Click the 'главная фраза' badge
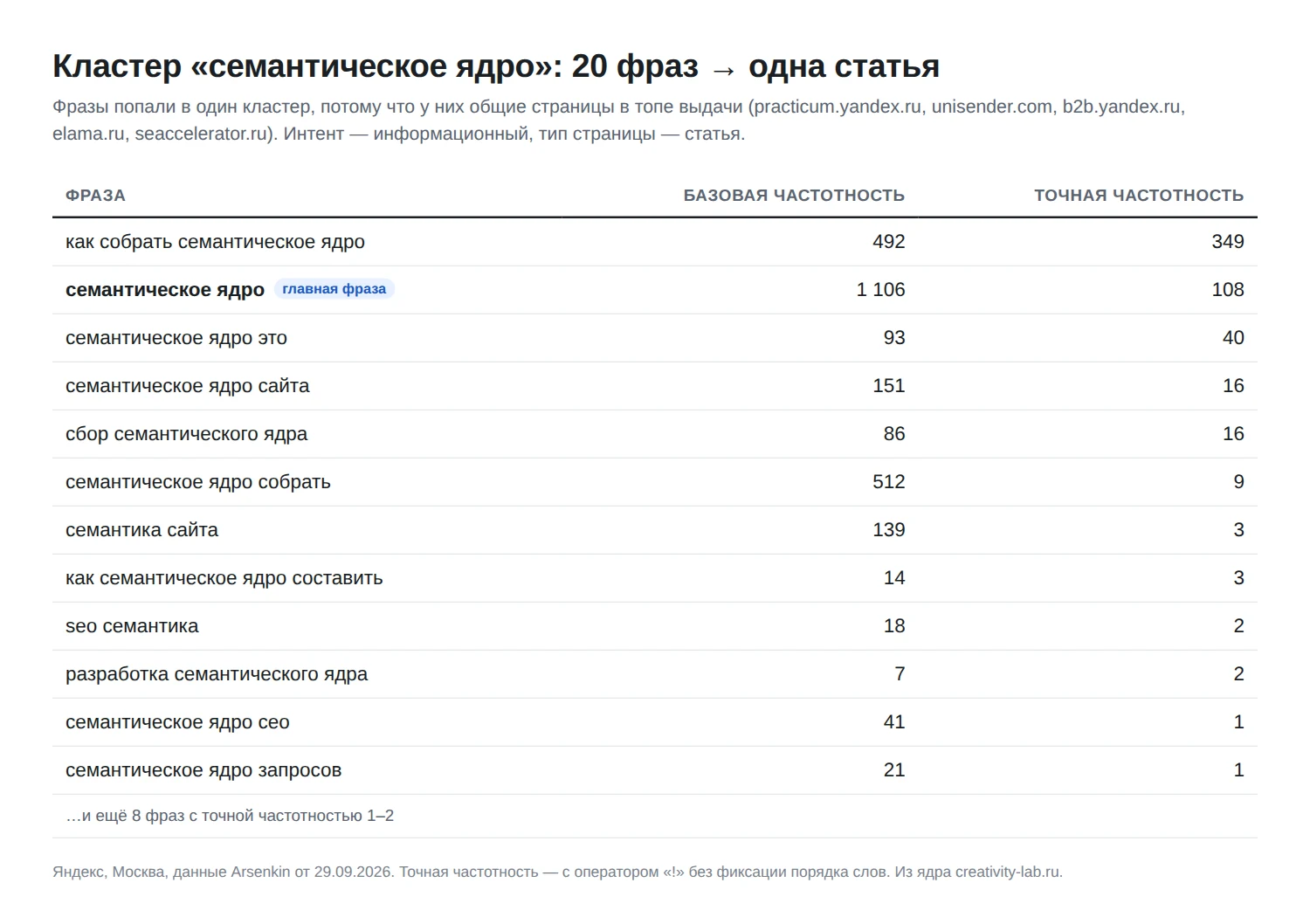The width and height of the screenshot is (1310, 924). coord(334,289)
